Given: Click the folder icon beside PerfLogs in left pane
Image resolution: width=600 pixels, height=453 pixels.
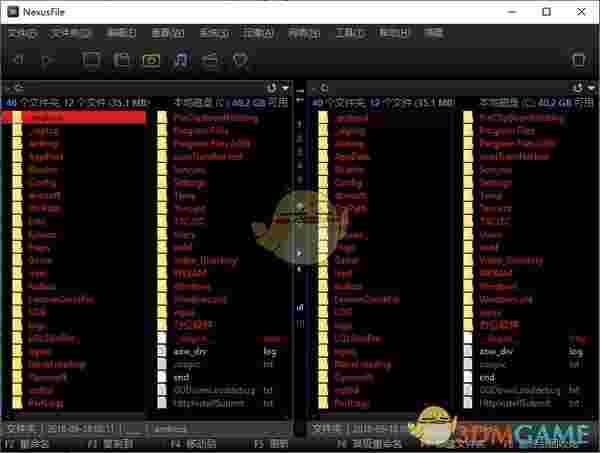Looking at the screenshot, I should click(x=17, y=403).
